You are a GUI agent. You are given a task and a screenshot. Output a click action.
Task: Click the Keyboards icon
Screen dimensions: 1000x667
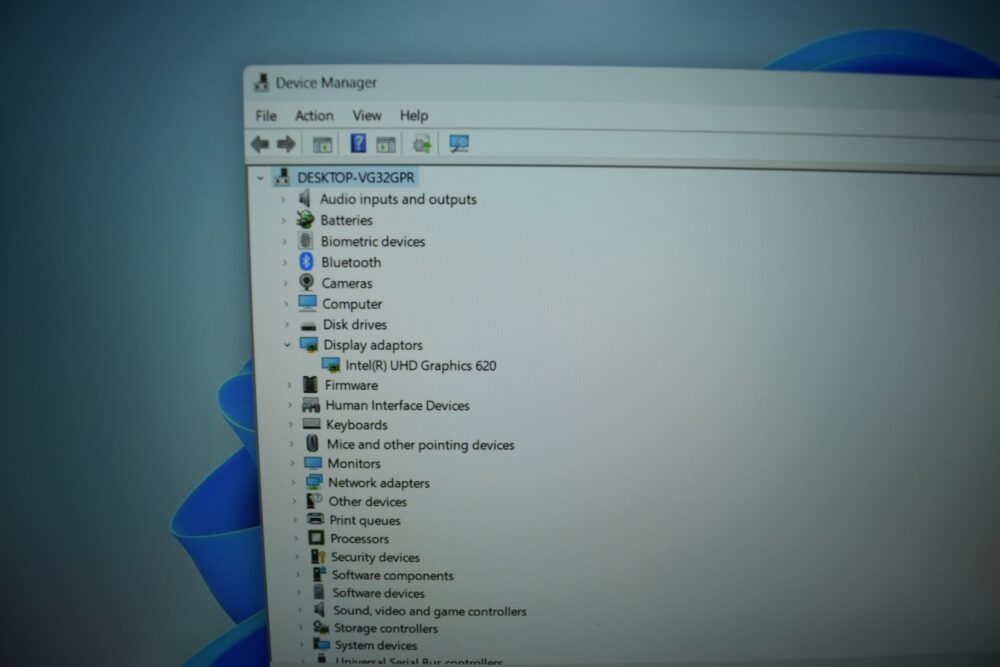click(x=311, y=423)
